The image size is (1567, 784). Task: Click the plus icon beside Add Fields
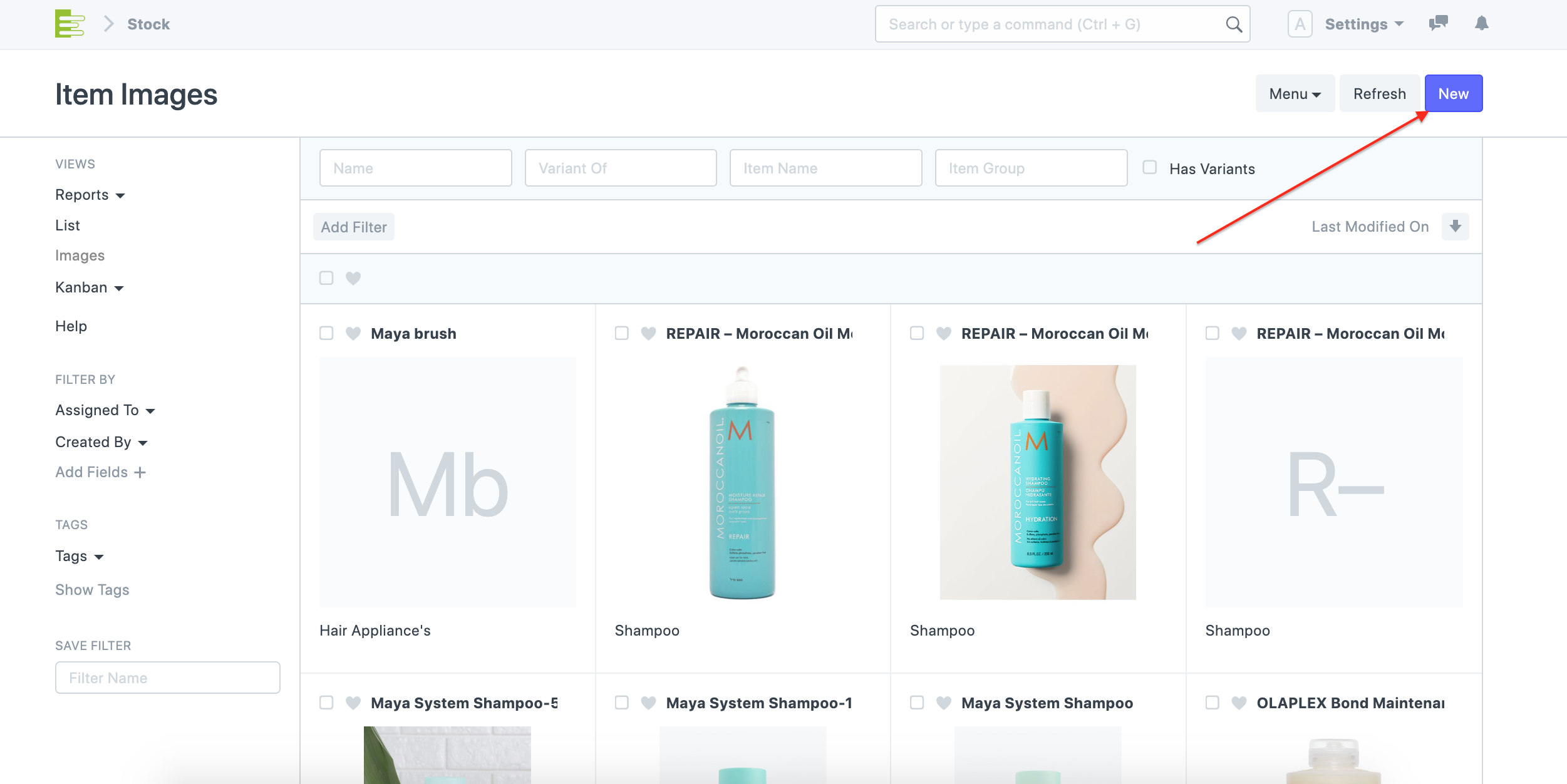[140, 472]
